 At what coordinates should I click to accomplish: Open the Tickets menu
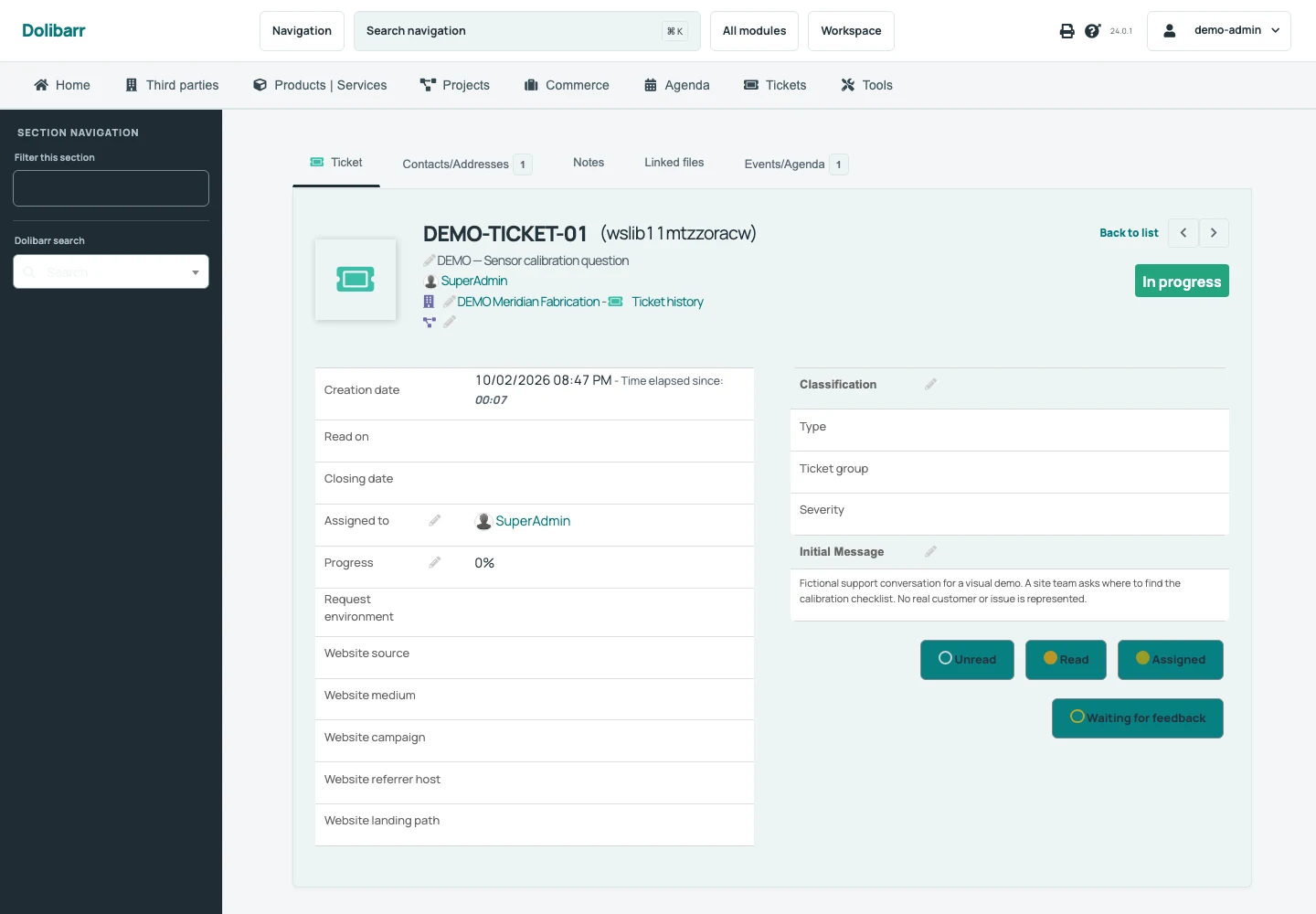point(775,85)
